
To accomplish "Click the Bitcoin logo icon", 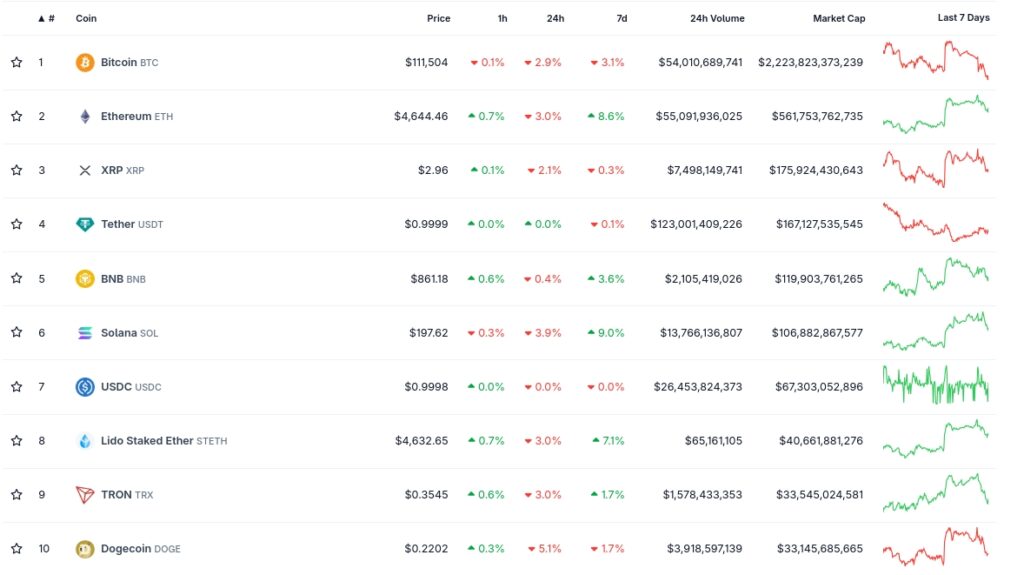I will pyautogui.click(x=85, y=63).
